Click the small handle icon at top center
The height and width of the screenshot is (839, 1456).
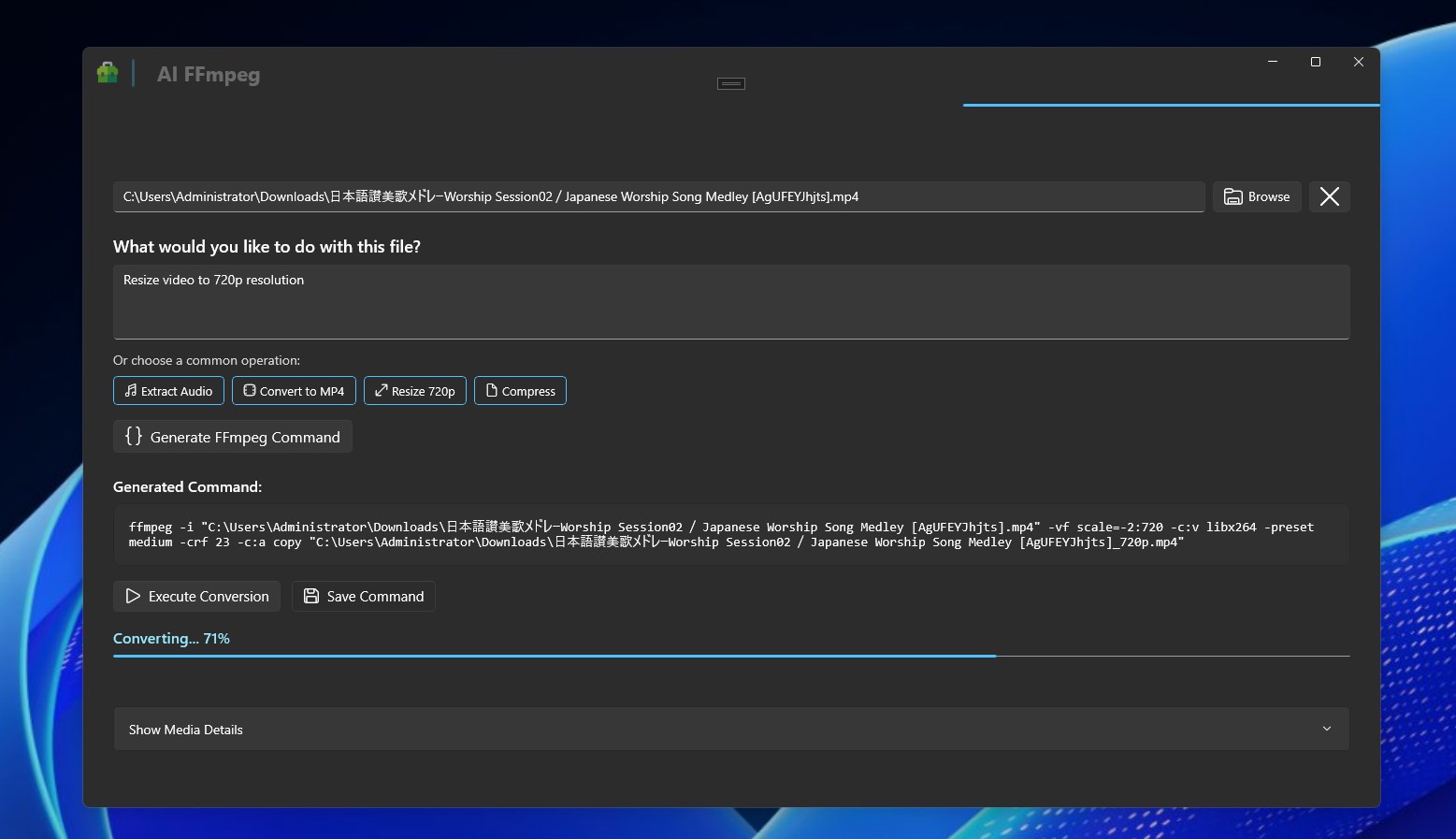click(730, 83)
